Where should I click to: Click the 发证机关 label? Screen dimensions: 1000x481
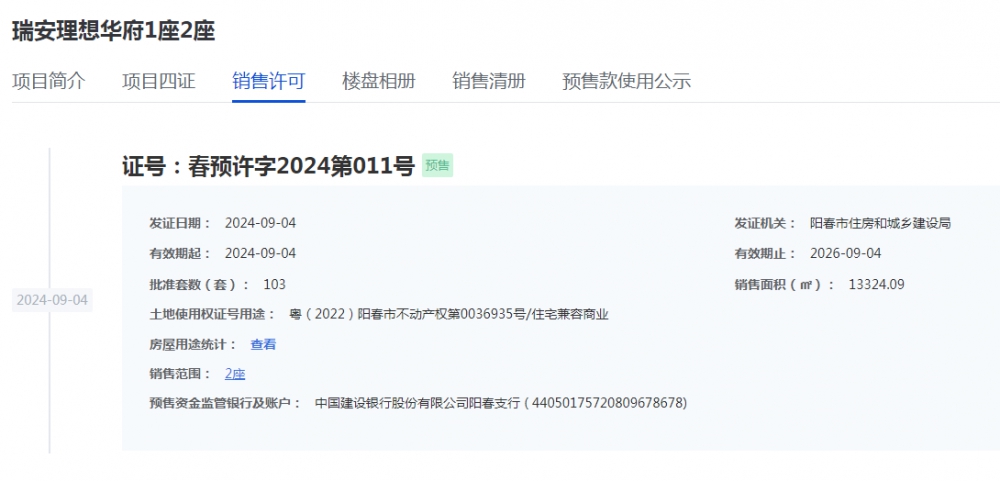(765, 223)
